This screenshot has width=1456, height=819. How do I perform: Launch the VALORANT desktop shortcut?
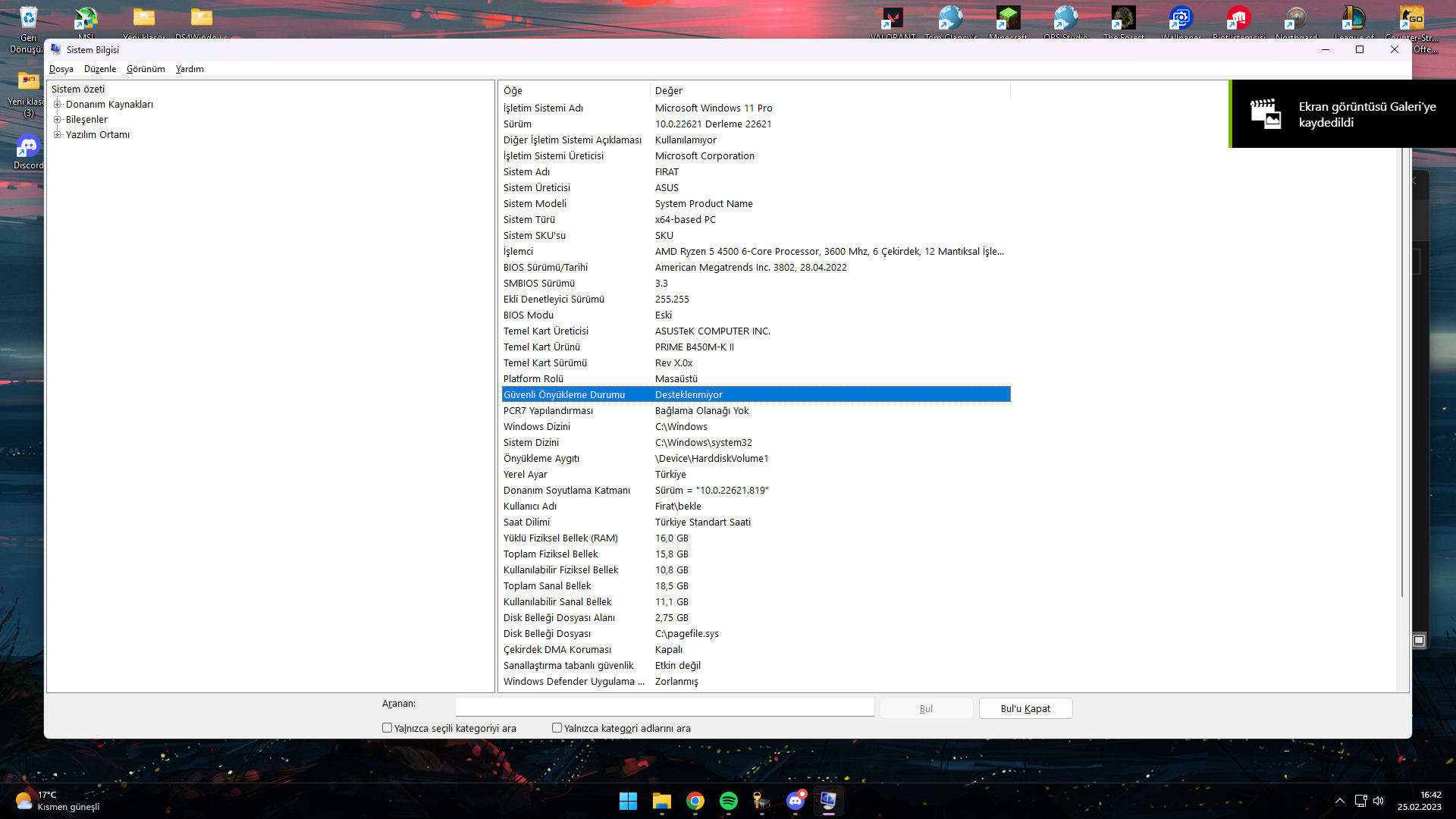(x=893, y=21)
